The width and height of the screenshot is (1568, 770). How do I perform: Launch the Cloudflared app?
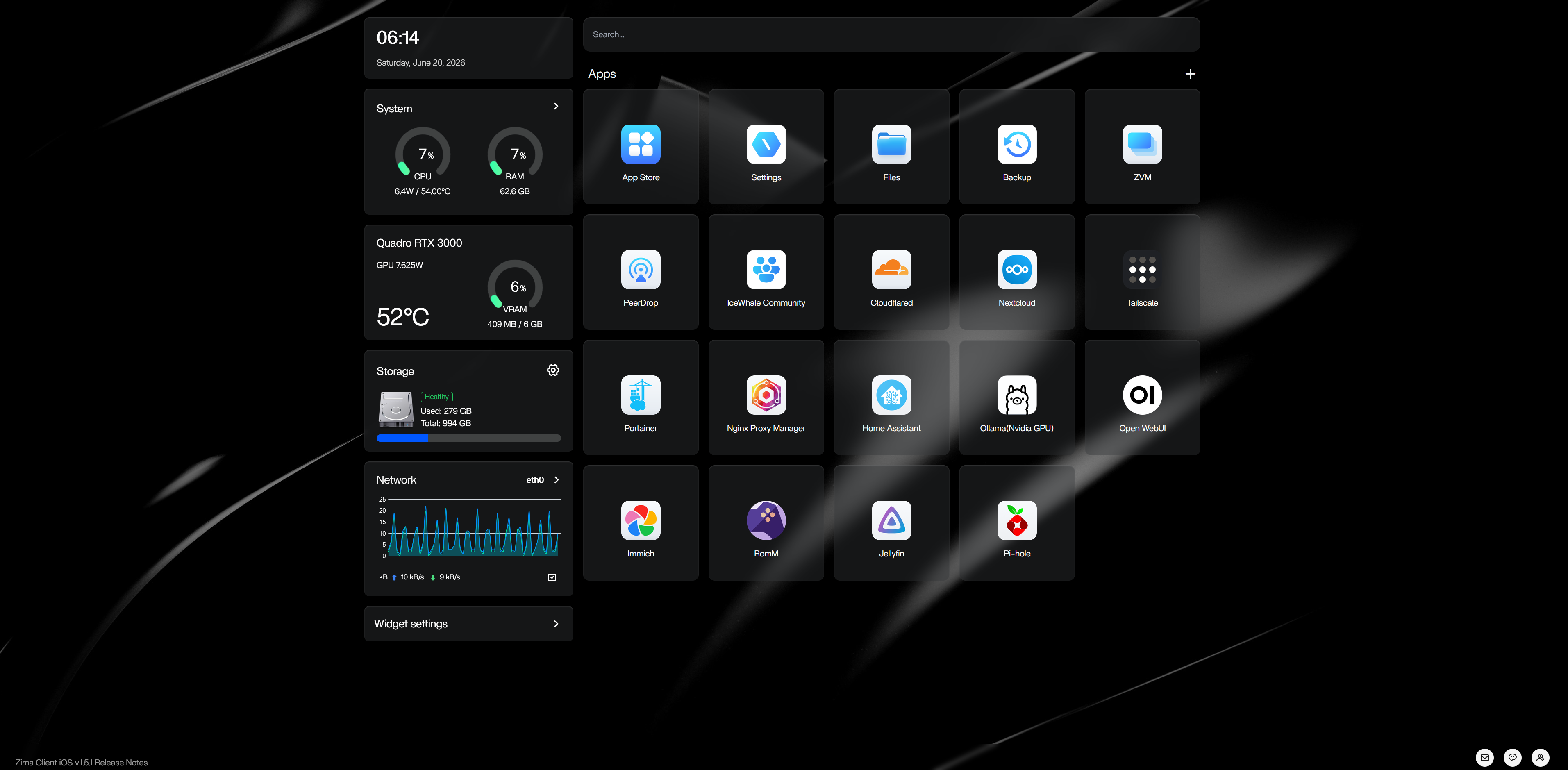point(891,271)
